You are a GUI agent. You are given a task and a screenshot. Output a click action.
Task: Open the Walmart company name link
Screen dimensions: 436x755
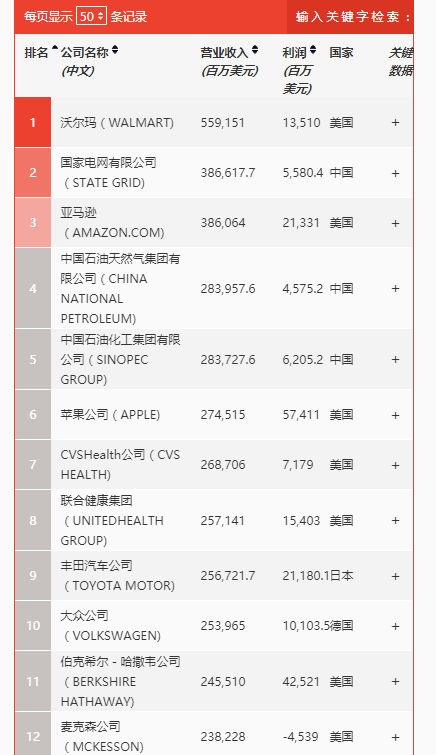pos(117,123)
